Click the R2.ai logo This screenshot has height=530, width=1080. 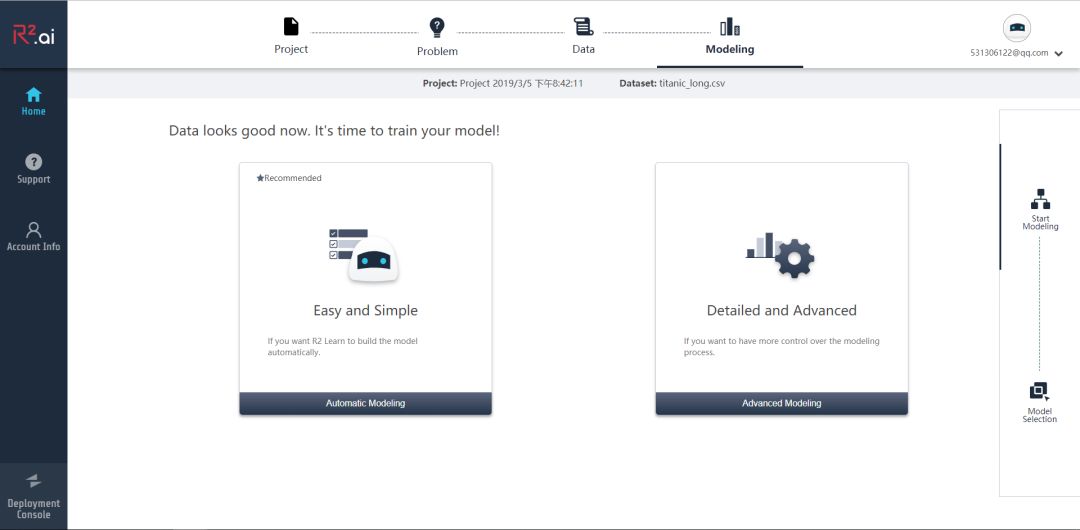[34, 34]
